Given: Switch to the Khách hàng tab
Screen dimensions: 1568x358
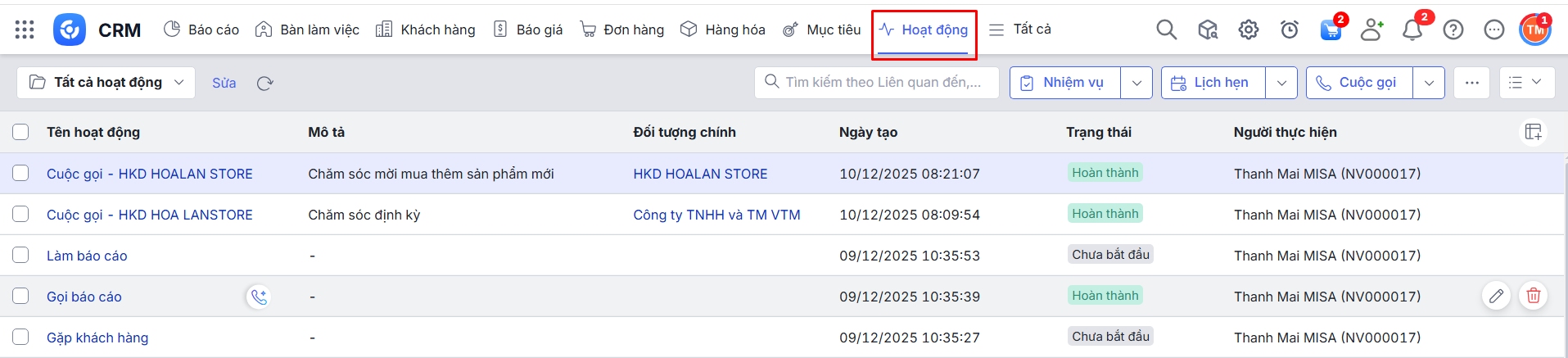Looking at the screenshot, I should [x=426, y=29].
